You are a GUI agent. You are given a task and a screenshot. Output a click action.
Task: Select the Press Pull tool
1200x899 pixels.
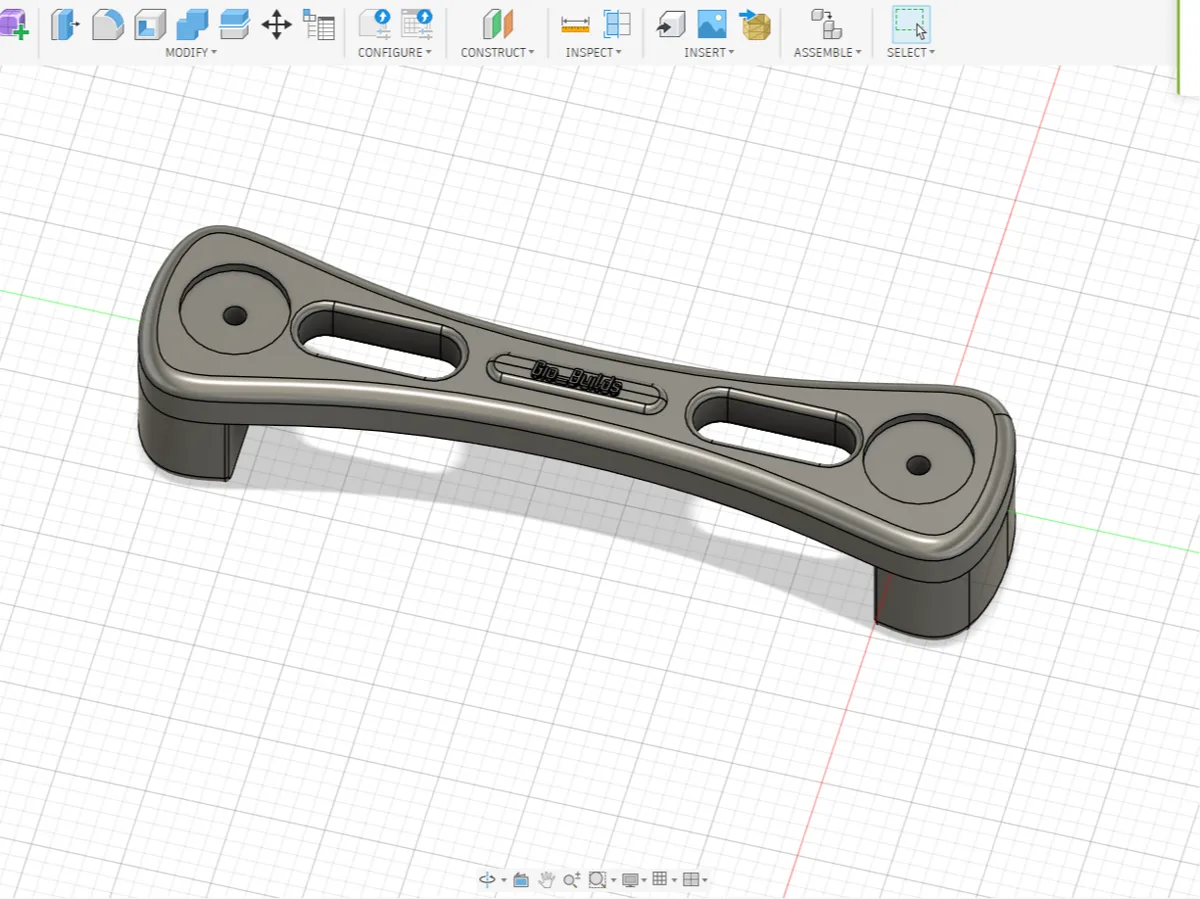(65, 24)
